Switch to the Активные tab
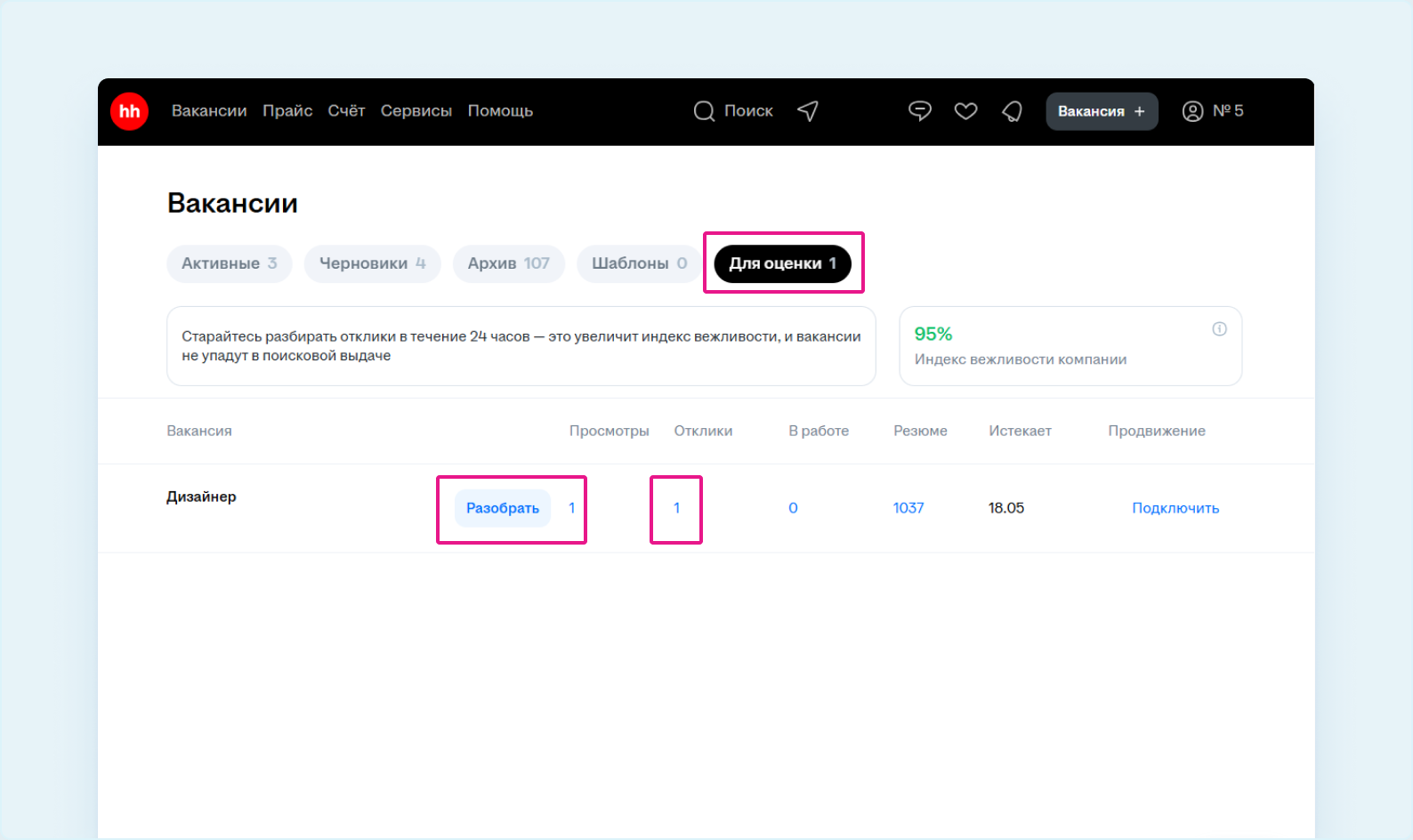The width and height of the screenshot is (1413, 840). 230,263
